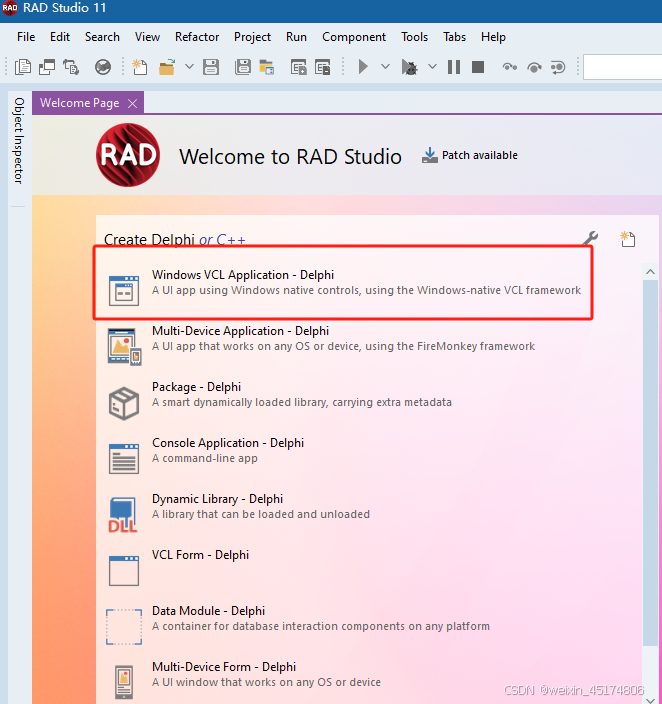662x704 pixels.
Task: Click the RAD Studio logo on Welcome Page
Action: click(x=128, y=155)
